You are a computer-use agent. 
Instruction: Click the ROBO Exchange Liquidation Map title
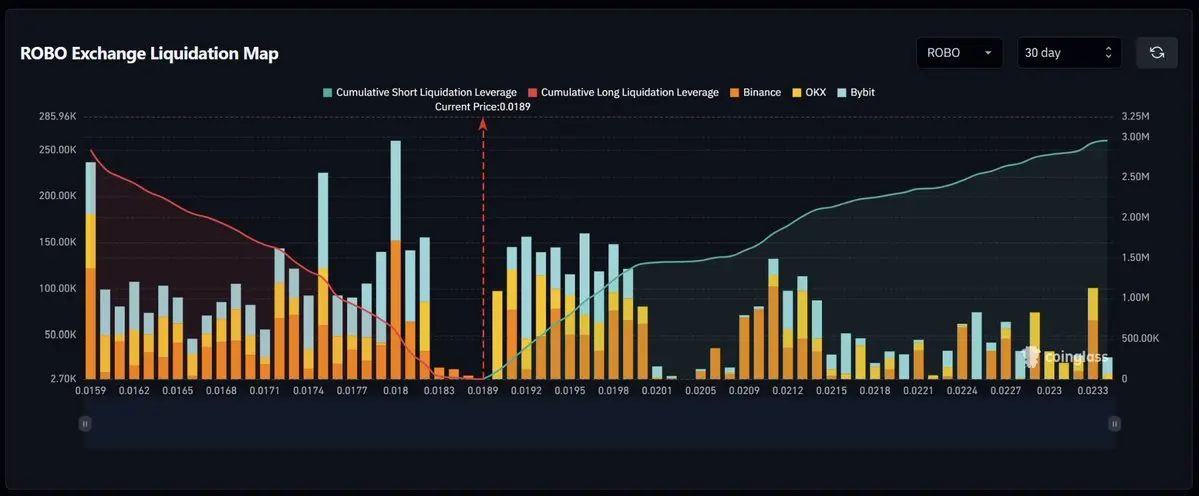point(149,53)
